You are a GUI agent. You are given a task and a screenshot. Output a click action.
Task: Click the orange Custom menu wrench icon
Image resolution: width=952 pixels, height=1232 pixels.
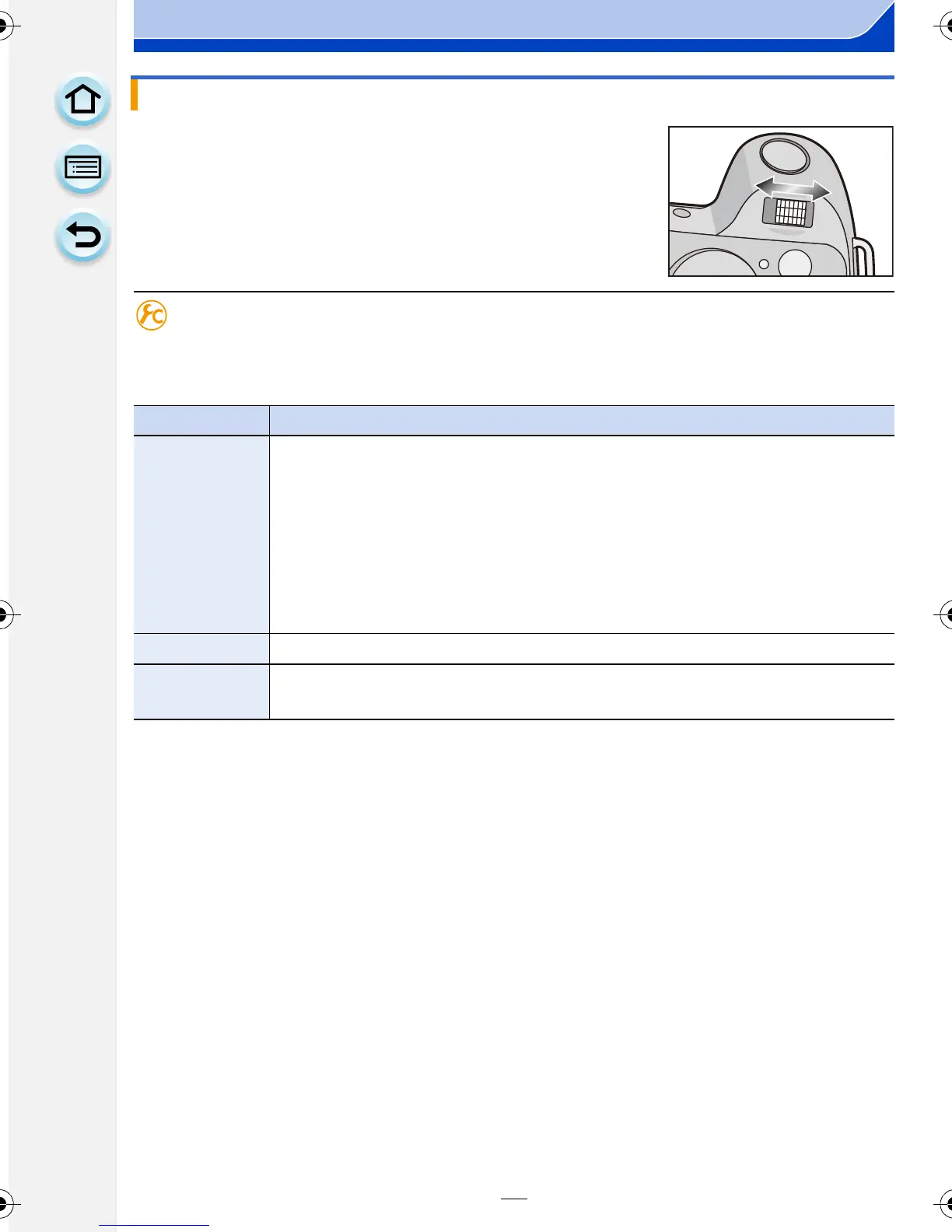[x=152, y=315]
